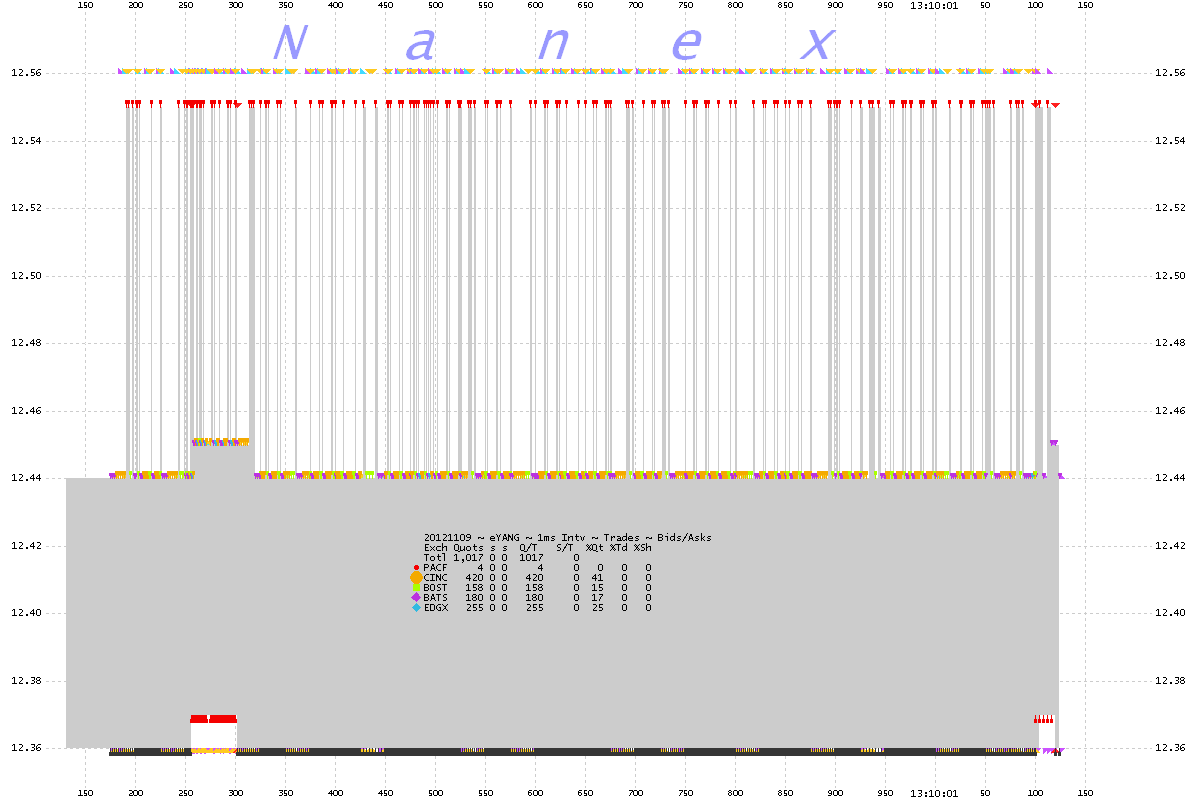The width and height of the screenshot is (1198, 800).
Task: Click the "350" tick on the top time axis
Action: [x=286, y=5]
